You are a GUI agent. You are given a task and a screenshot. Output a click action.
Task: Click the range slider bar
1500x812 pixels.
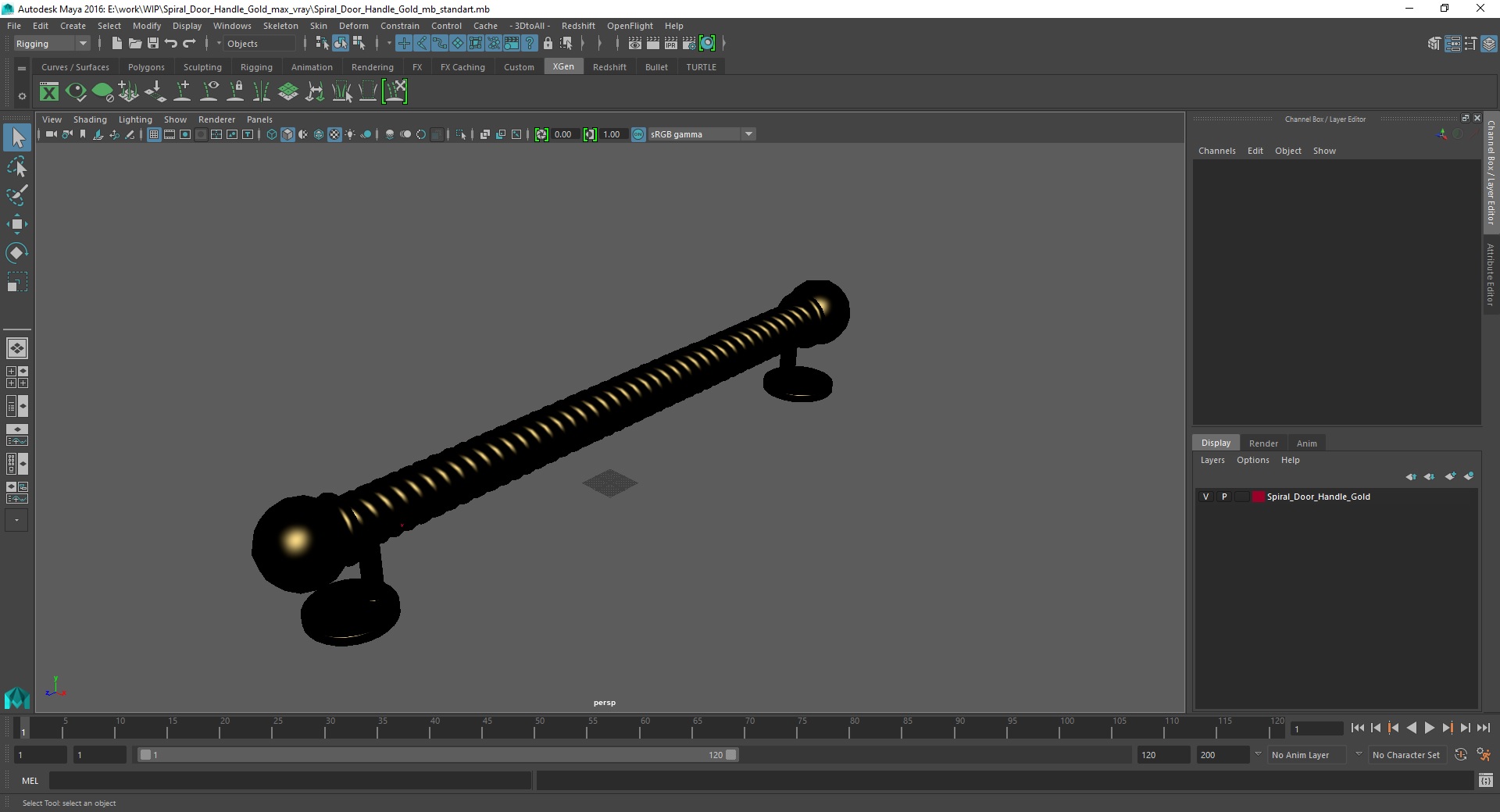(437, 755)
